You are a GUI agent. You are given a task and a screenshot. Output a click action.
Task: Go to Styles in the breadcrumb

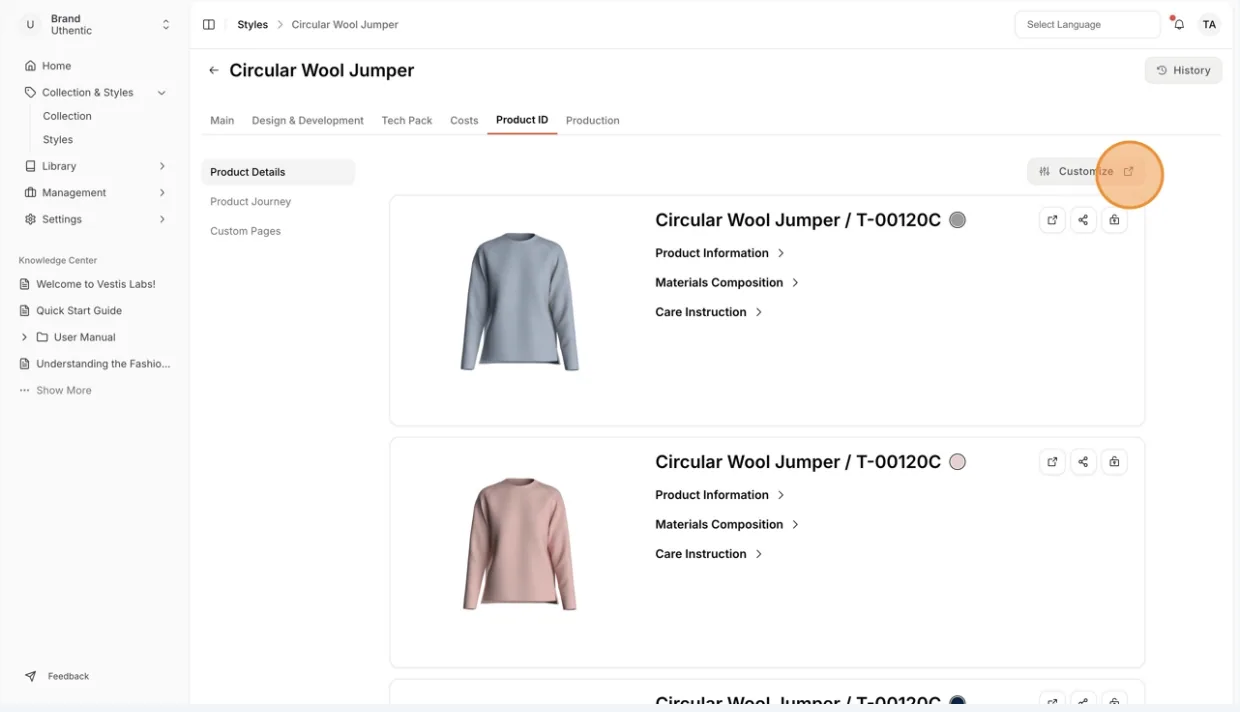click(x=253, y=25)
